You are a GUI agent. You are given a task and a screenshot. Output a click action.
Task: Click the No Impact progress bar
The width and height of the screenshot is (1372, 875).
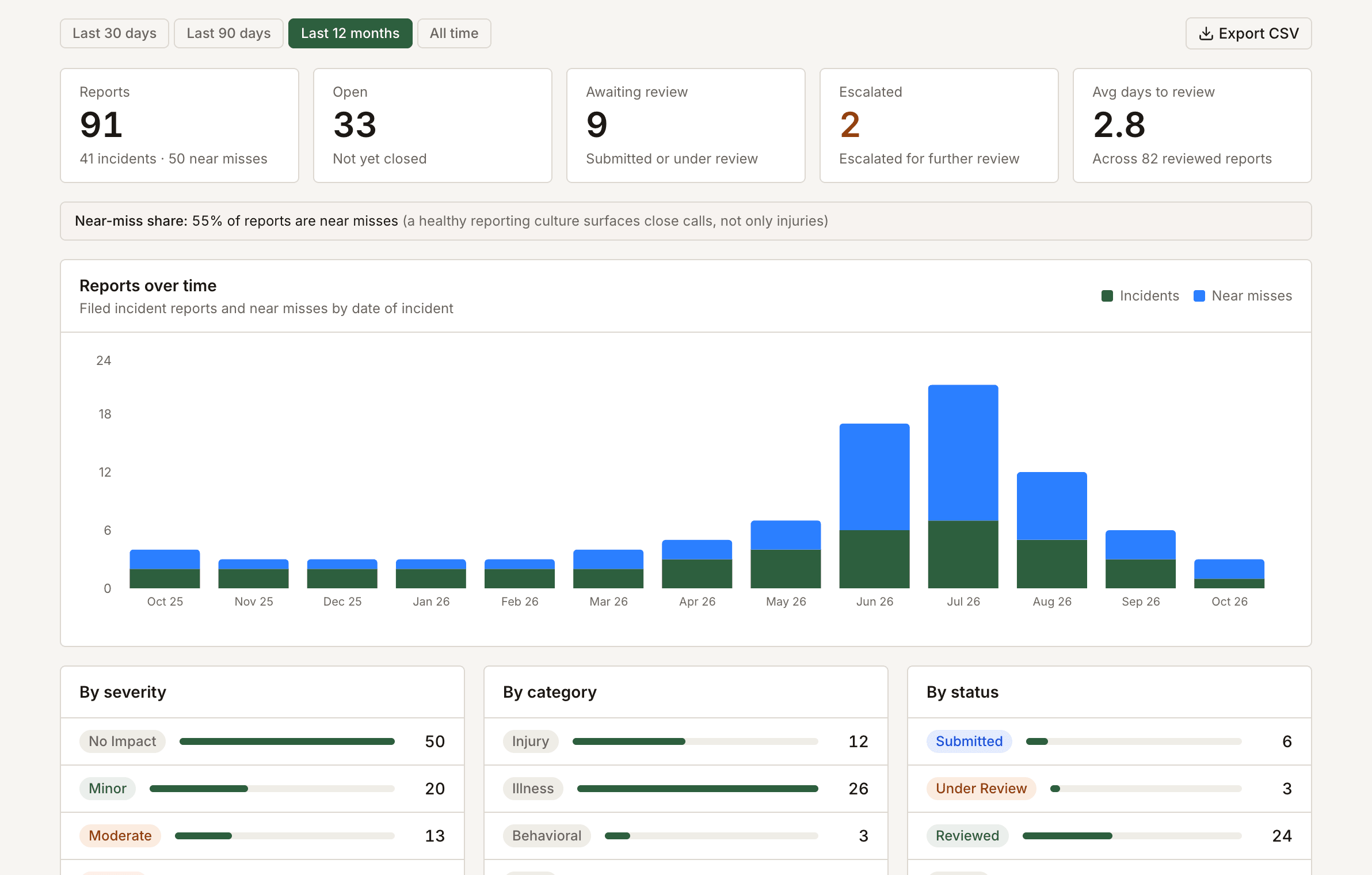(287, 741)
